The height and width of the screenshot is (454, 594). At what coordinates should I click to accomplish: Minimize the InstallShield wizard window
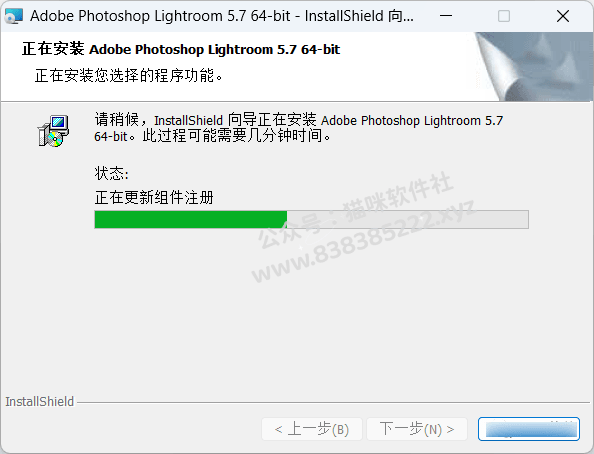pos(446,16)
